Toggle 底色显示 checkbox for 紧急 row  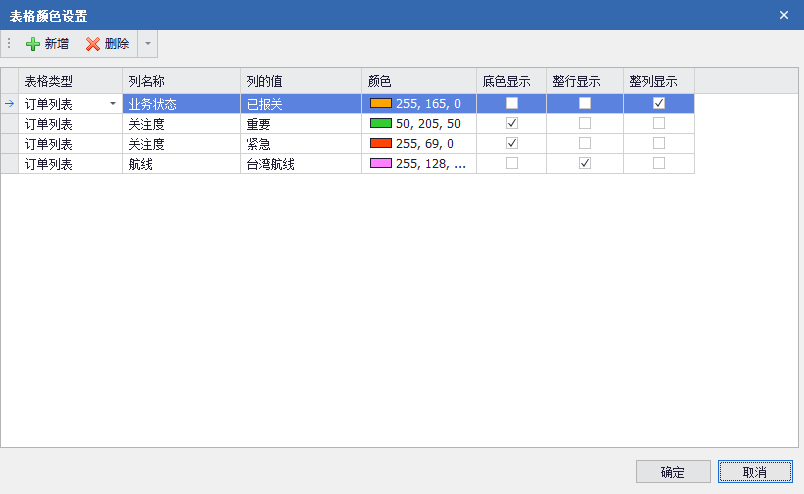511,143
